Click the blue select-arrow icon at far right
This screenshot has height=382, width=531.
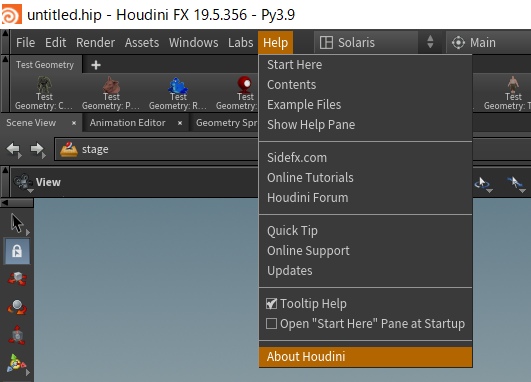click(x=516, y=184)
